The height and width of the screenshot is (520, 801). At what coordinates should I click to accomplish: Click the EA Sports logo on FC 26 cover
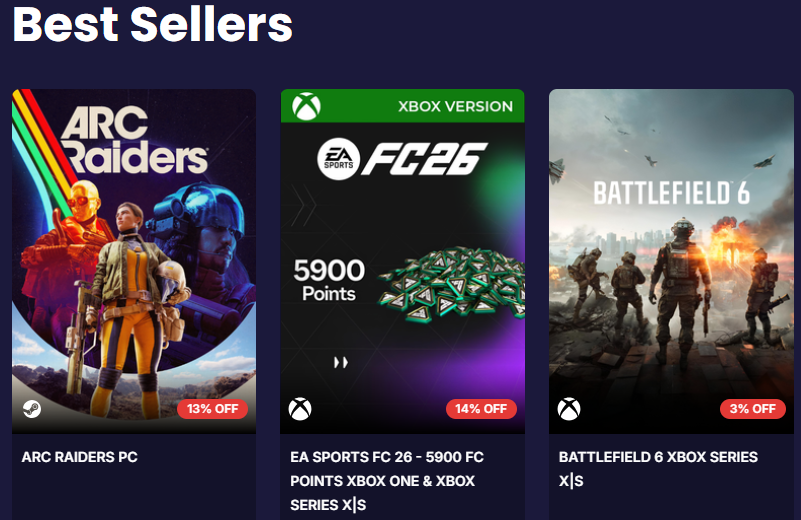pos(337,159)
